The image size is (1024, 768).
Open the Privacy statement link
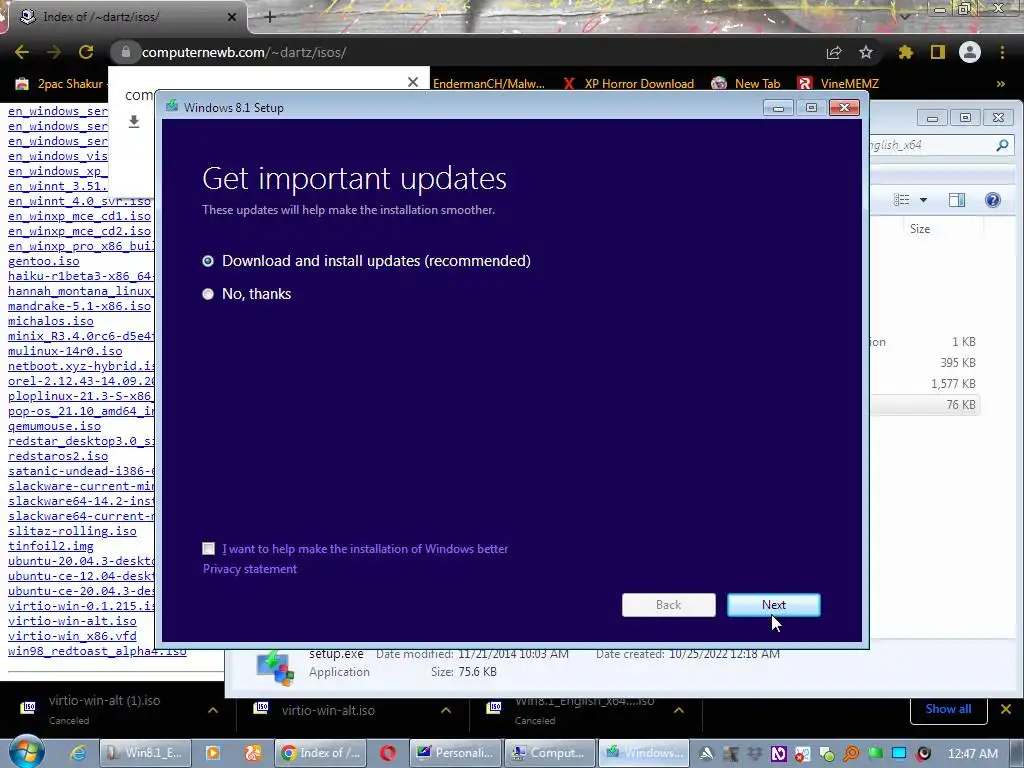click(x=249, y=569)
